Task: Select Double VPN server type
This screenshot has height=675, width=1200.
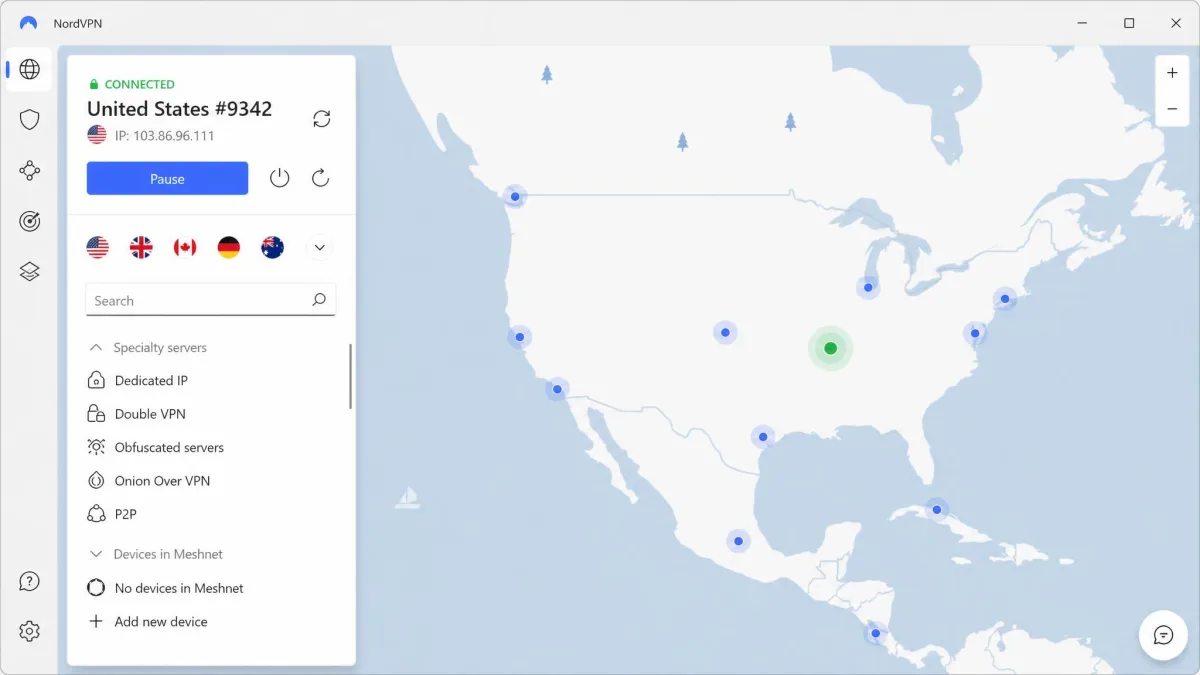Action: coord(137,414)
